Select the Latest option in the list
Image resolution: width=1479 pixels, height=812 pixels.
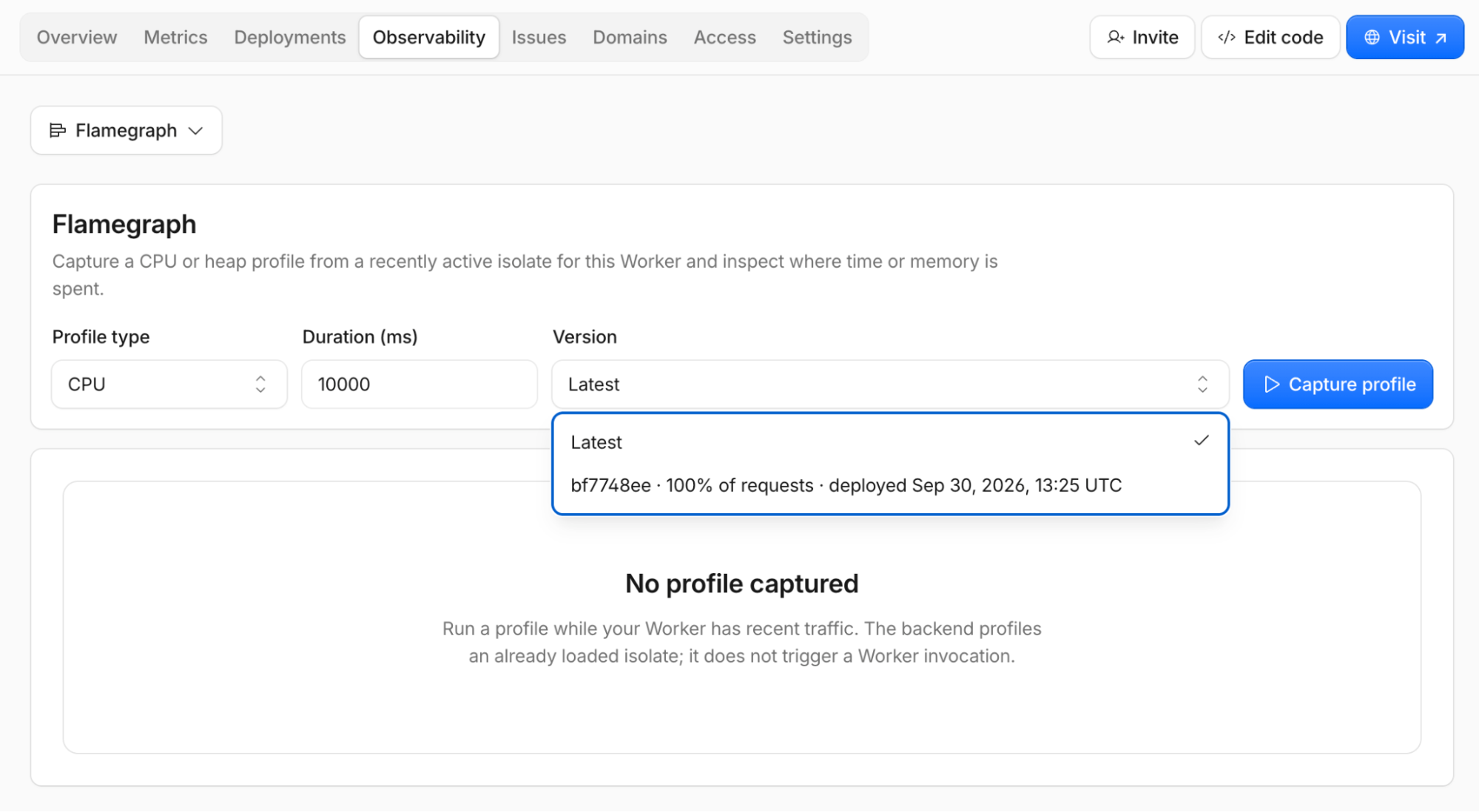(890, 442)
